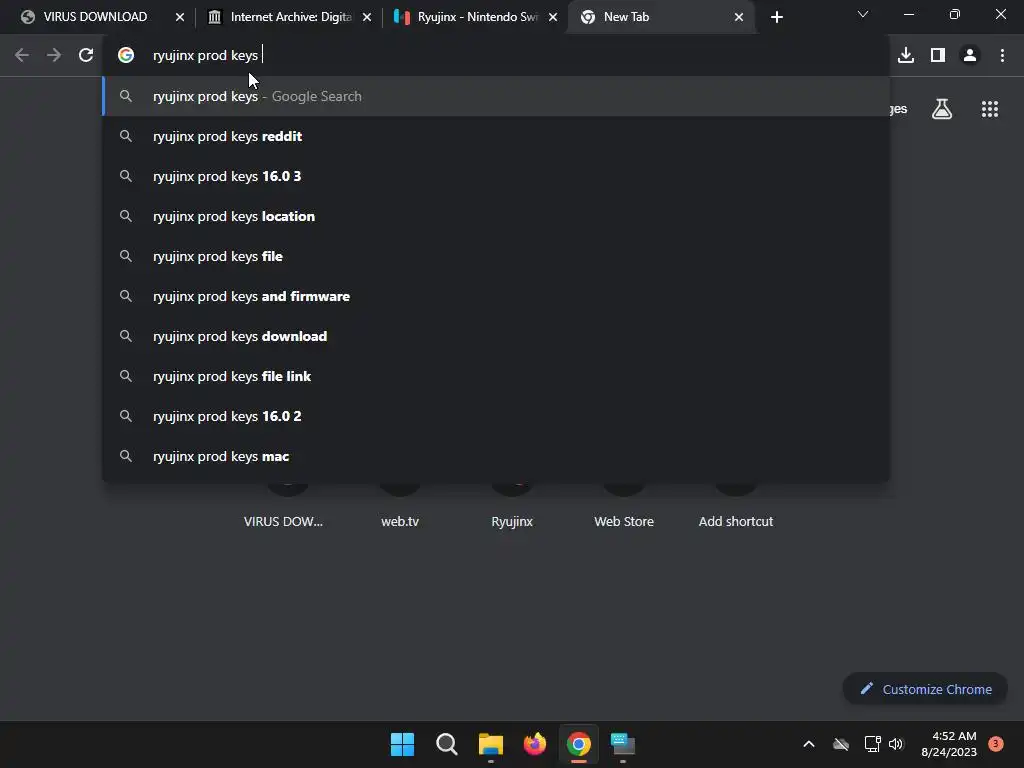Select 'ryujinx prod keys and firmware' suggestion
This screenshot has height=768, width=1024.
click(496, 296)
